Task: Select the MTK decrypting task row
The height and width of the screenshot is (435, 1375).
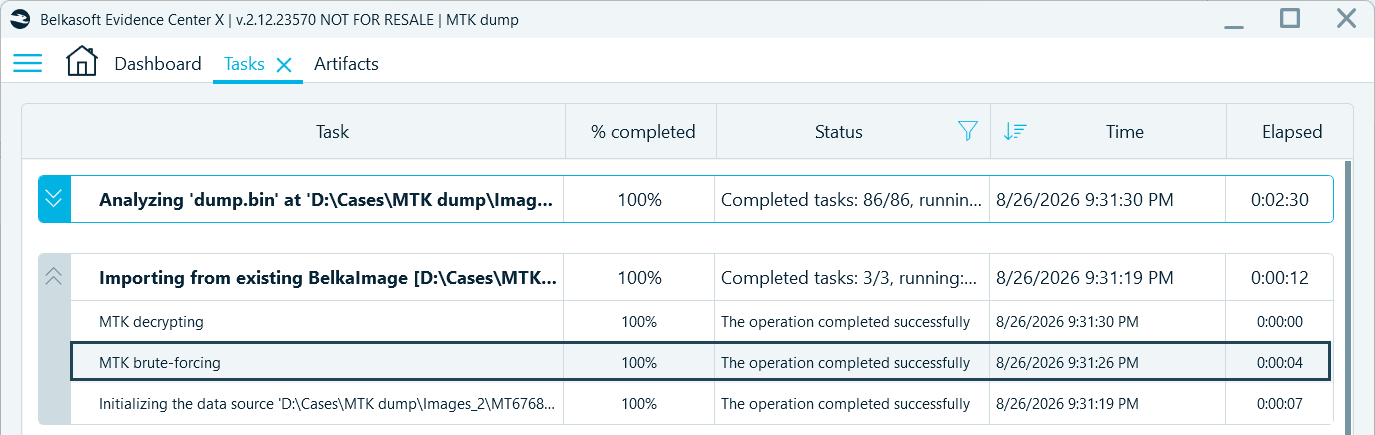Action: (701, 322)
